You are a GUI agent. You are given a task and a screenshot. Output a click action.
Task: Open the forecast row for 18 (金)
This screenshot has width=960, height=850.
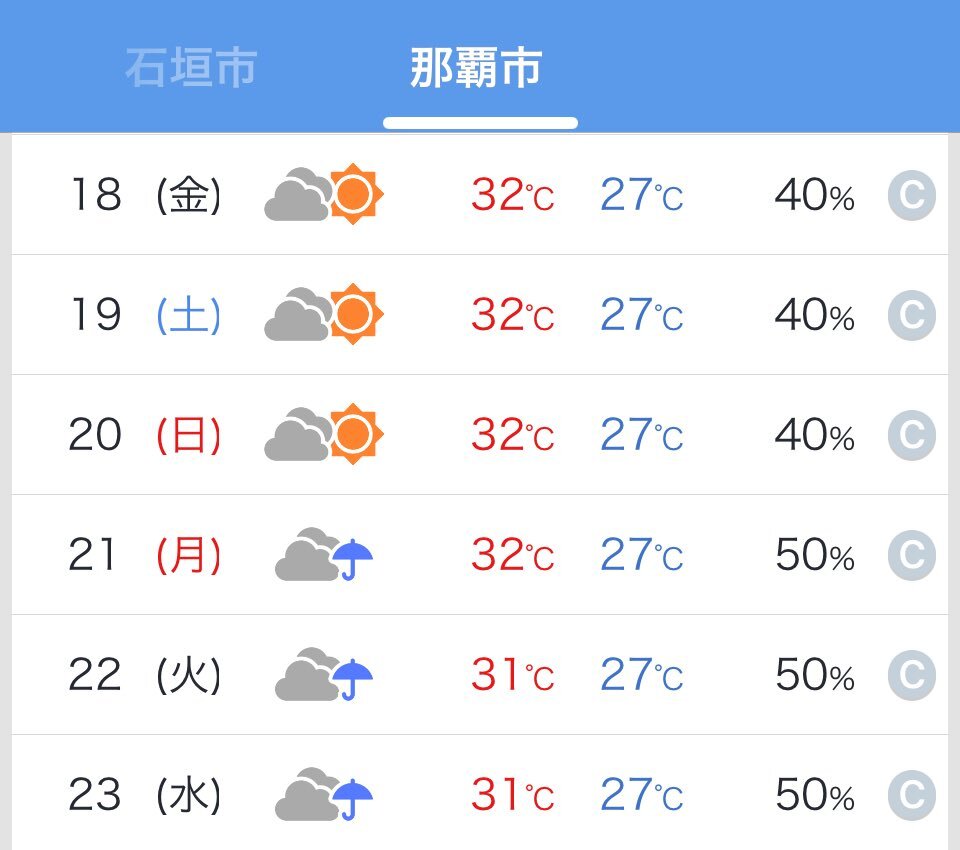[480, 195]
